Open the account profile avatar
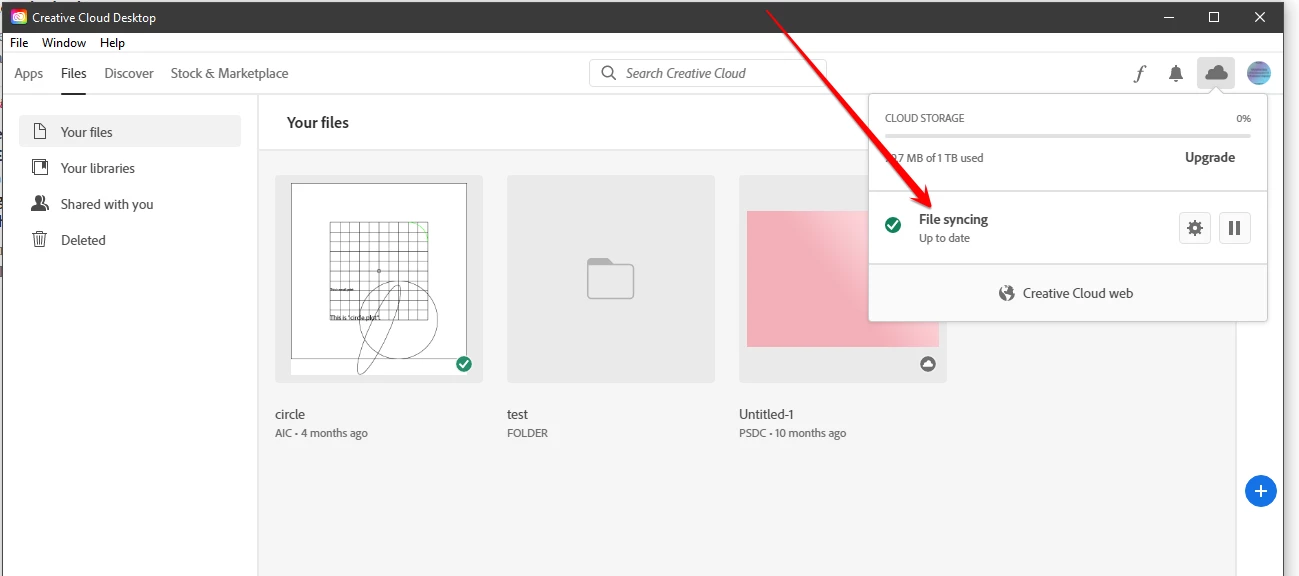 click(x=1259, y=73)
